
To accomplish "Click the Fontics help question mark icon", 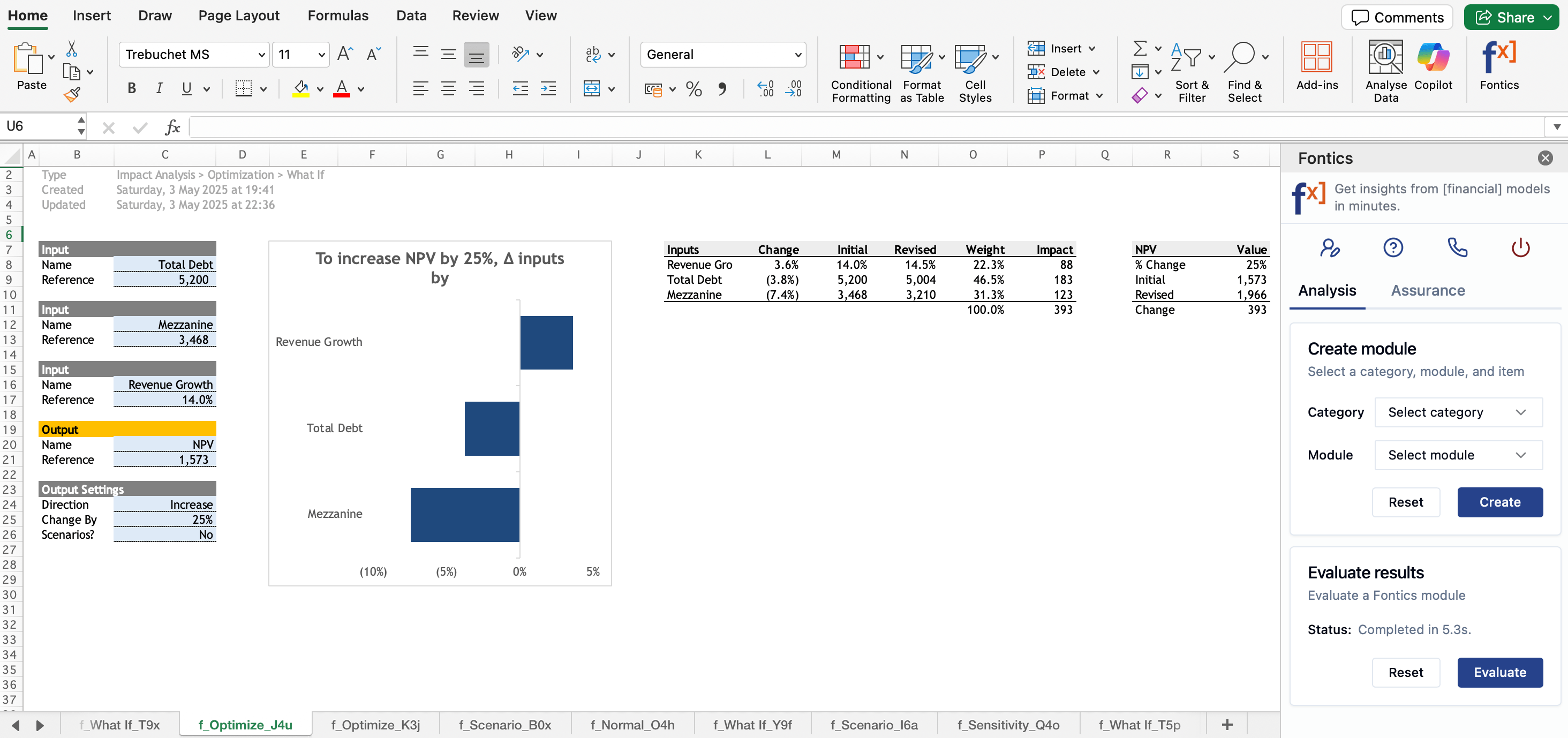I will (1393, 248).
